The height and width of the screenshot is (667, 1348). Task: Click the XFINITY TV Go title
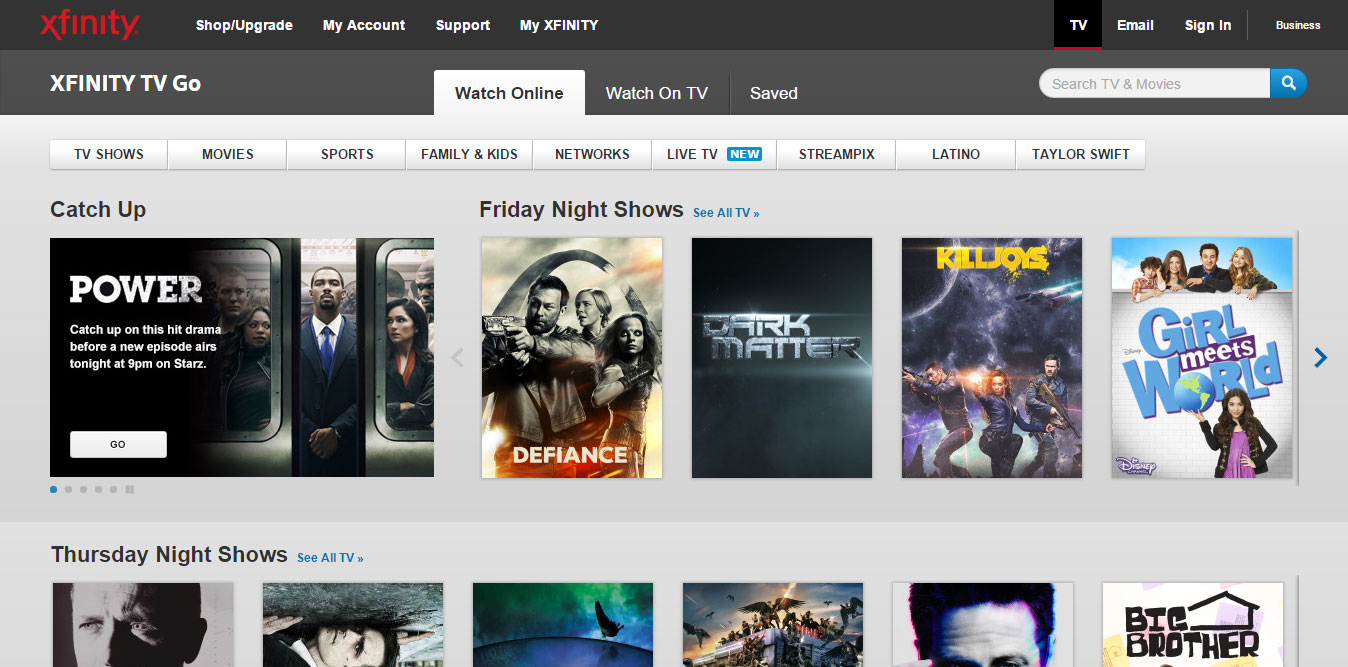point(125,84)
